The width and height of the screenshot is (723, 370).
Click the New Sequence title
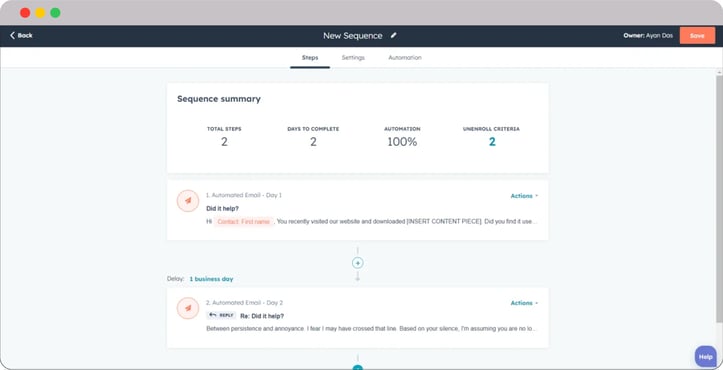pos(353,36)
